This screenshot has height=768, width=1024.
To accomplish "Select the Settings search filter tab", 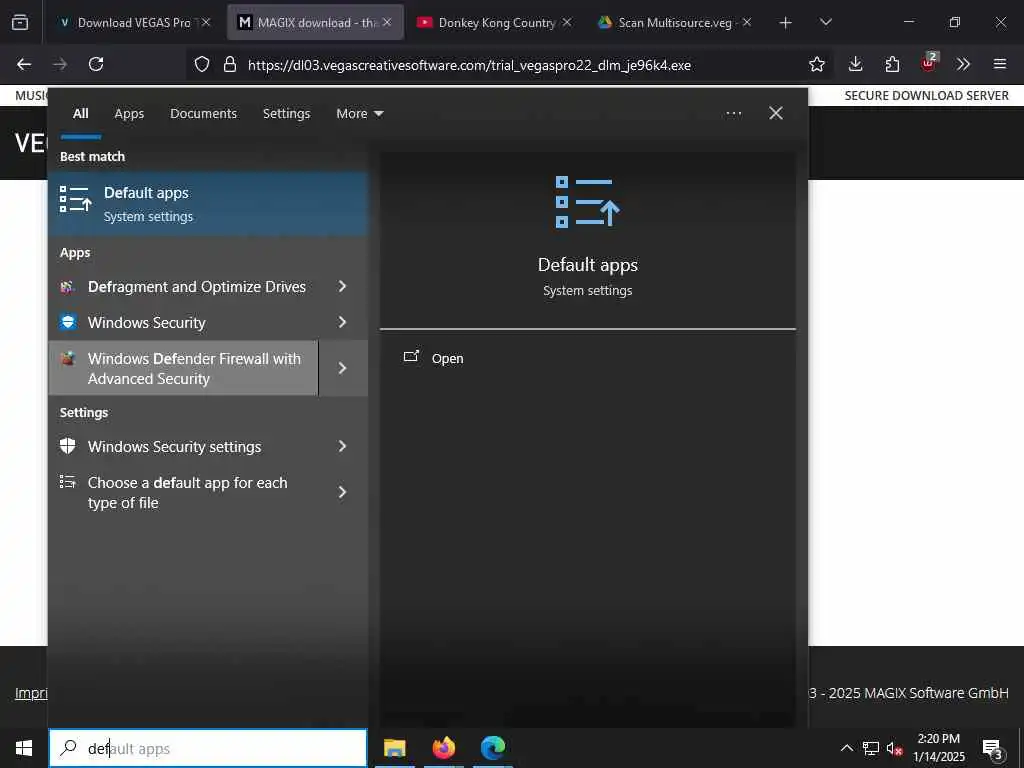I will tap(286, 114).
